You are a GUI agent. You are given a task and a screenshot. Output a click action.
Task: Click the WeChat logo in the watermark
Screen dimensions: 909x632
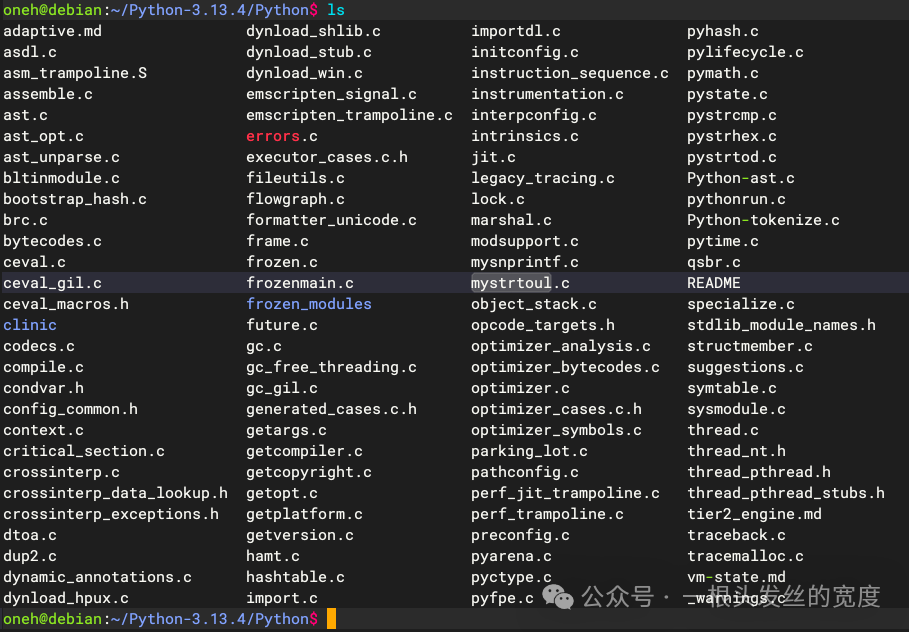coord(558,597)
